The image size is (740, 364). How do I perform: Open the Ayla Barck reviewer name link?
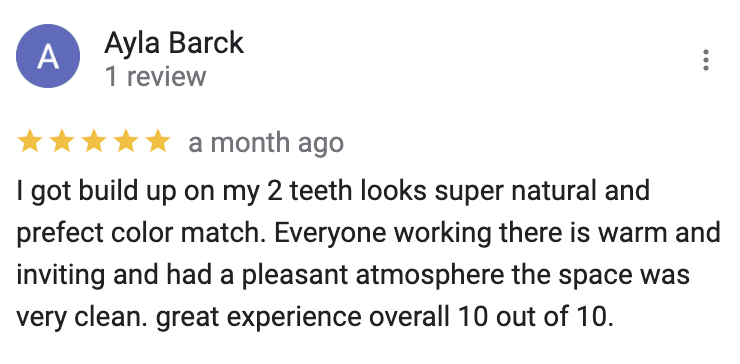coord(174,43)
